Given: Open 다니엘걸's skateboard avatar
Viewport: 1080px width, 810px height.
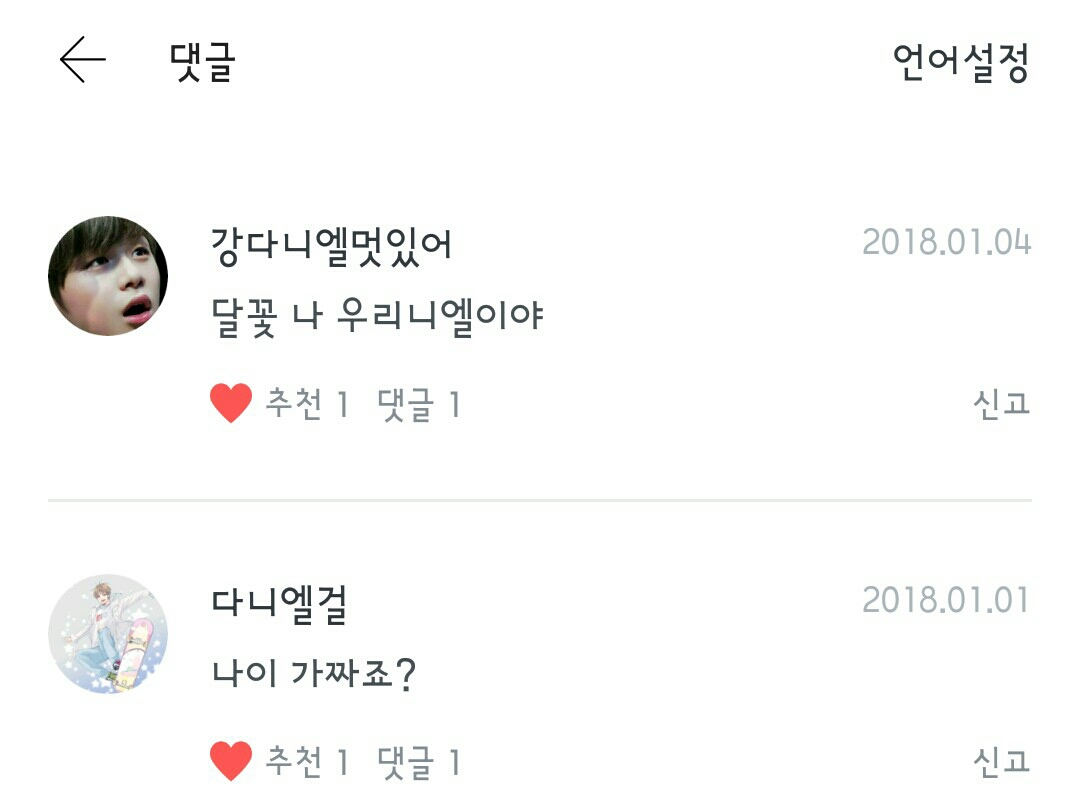Looking at the screenshot, I should pyautogui.click(x=108, y=634).
